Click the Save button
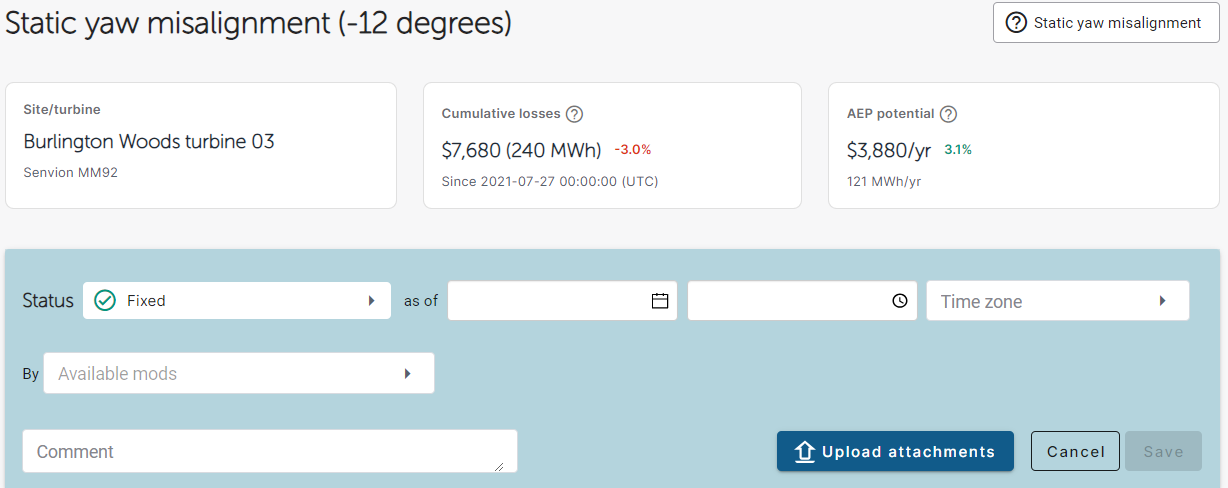 click(x=1163, y=451)
